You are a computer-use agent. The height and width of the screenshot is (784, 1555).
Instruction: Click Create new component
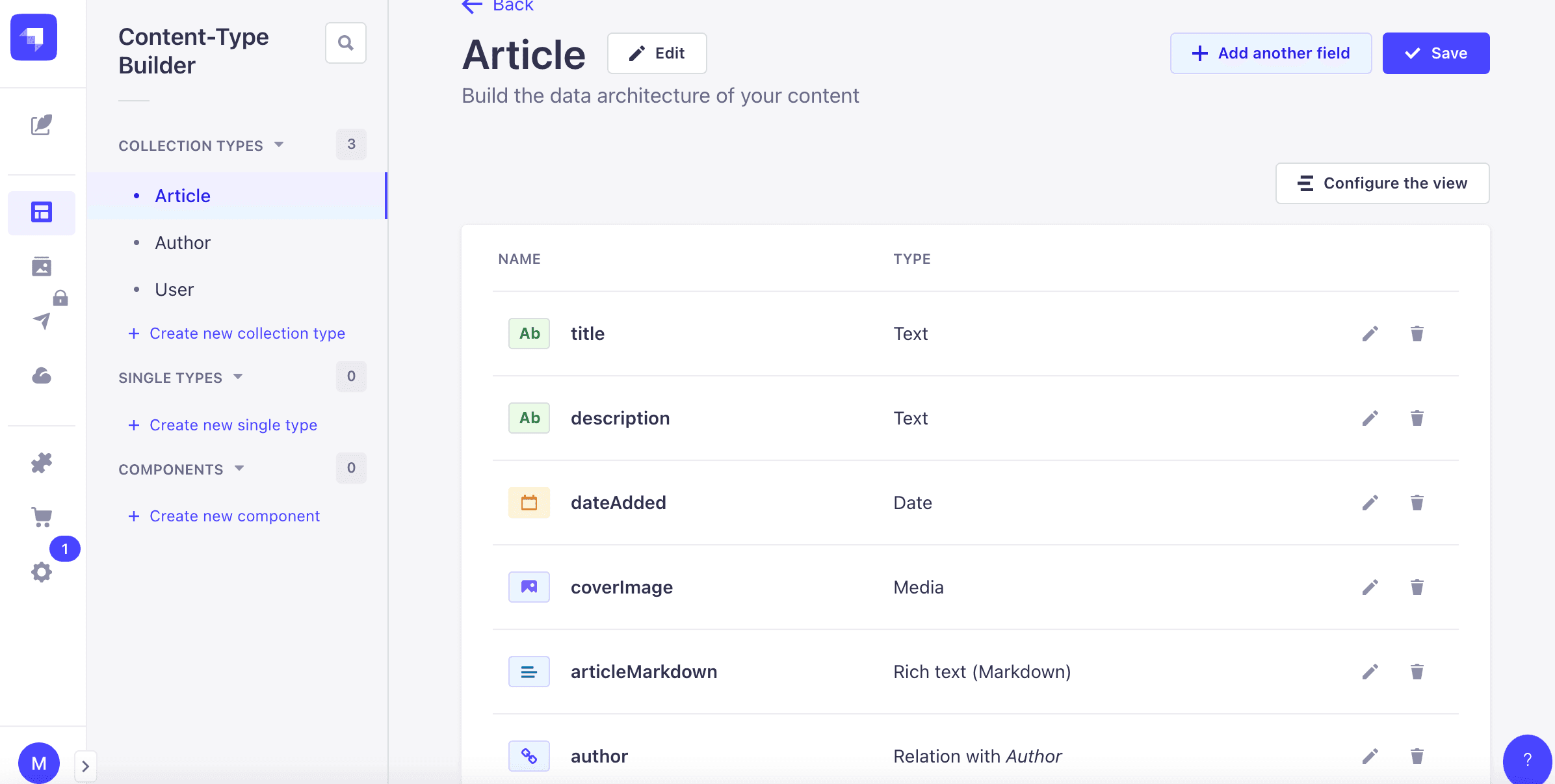[x=224, y=516]
